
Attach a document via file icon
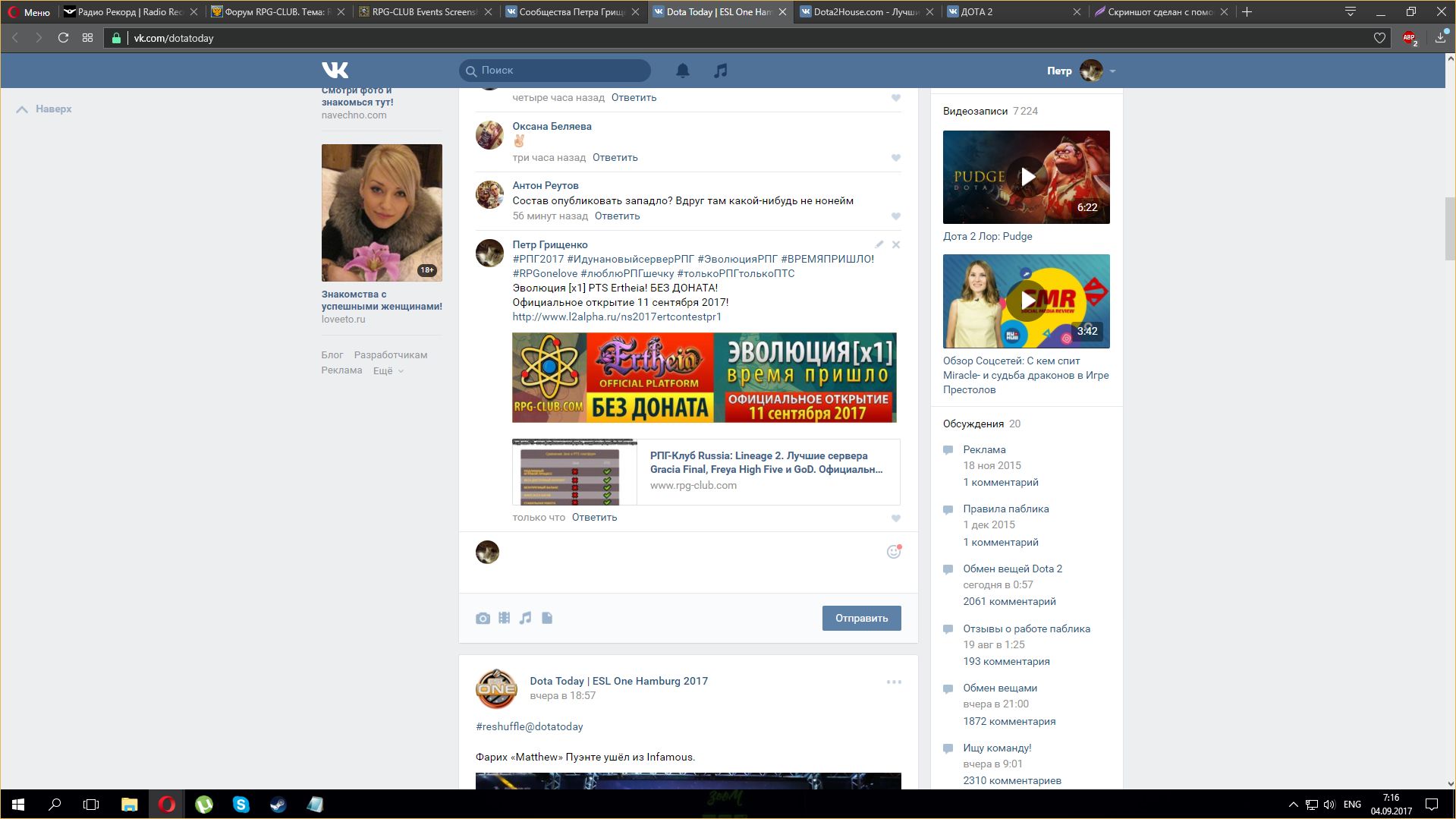pyautogui.click(x=547, y=618)
